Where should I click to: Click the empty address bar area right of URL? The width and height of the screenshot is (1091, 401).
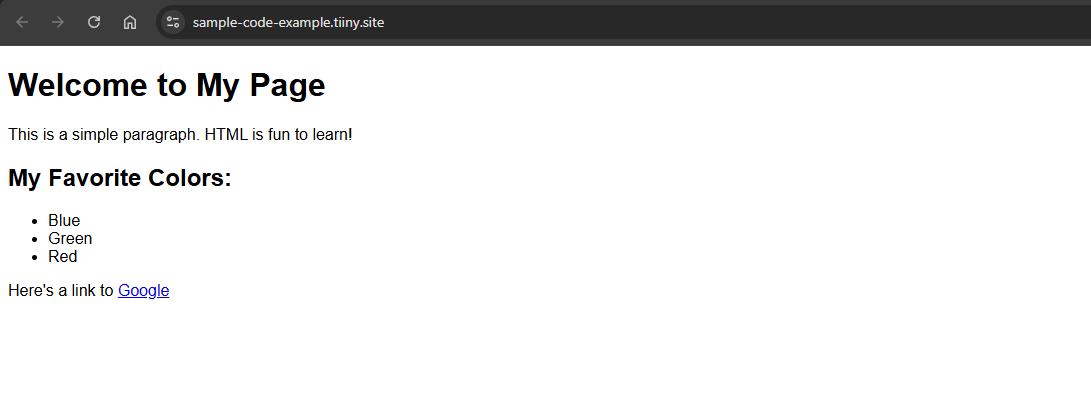[700, 22]
